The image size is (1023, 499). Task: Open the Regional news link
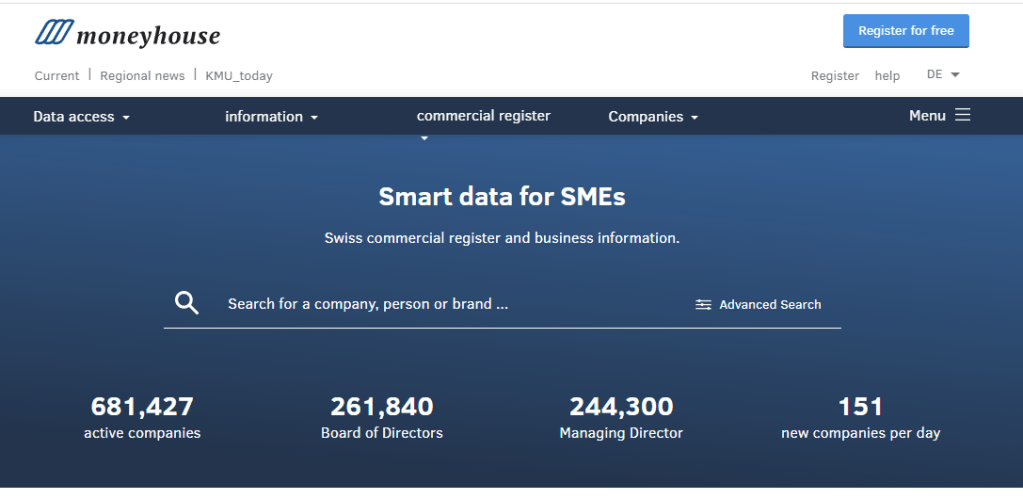point(142,76)
